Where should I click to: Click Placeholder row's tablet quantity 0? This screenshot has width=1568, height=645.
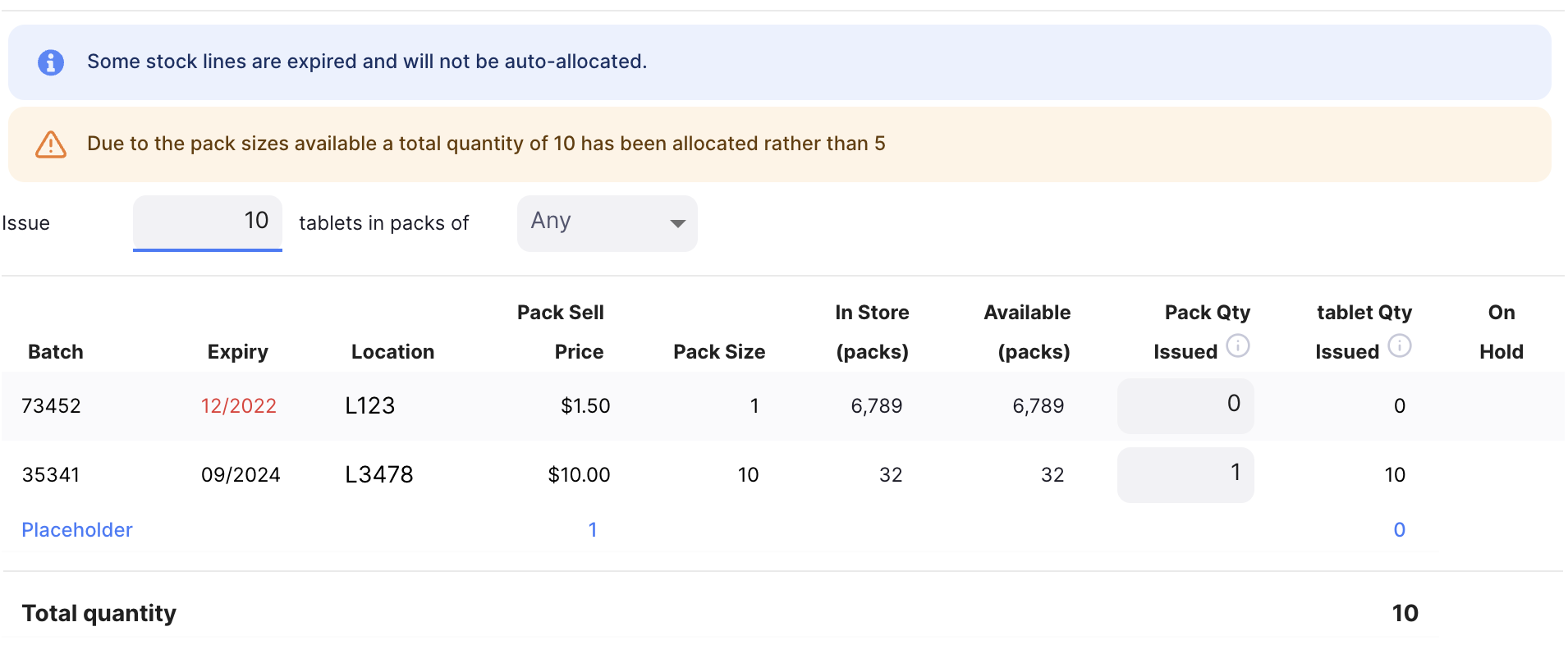(1400, 530)
